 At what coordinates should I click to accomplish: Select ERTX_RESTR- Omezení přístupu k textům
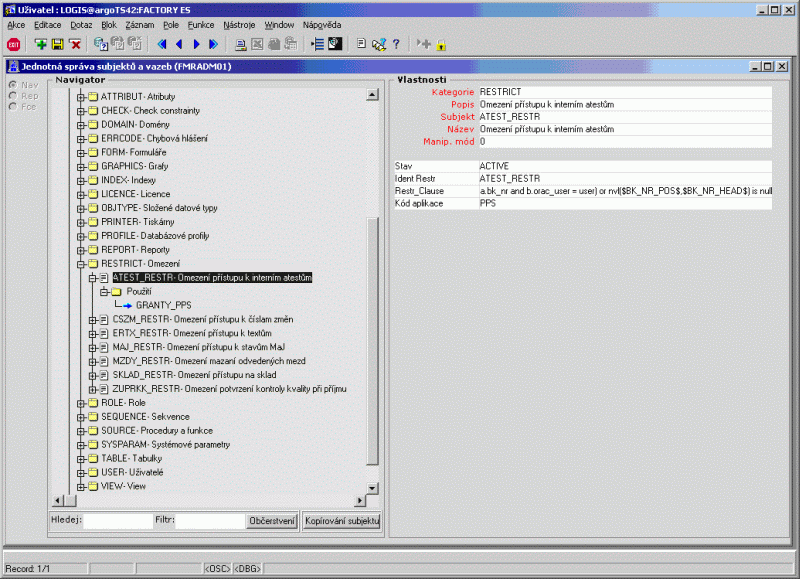[x=192, y=334]
